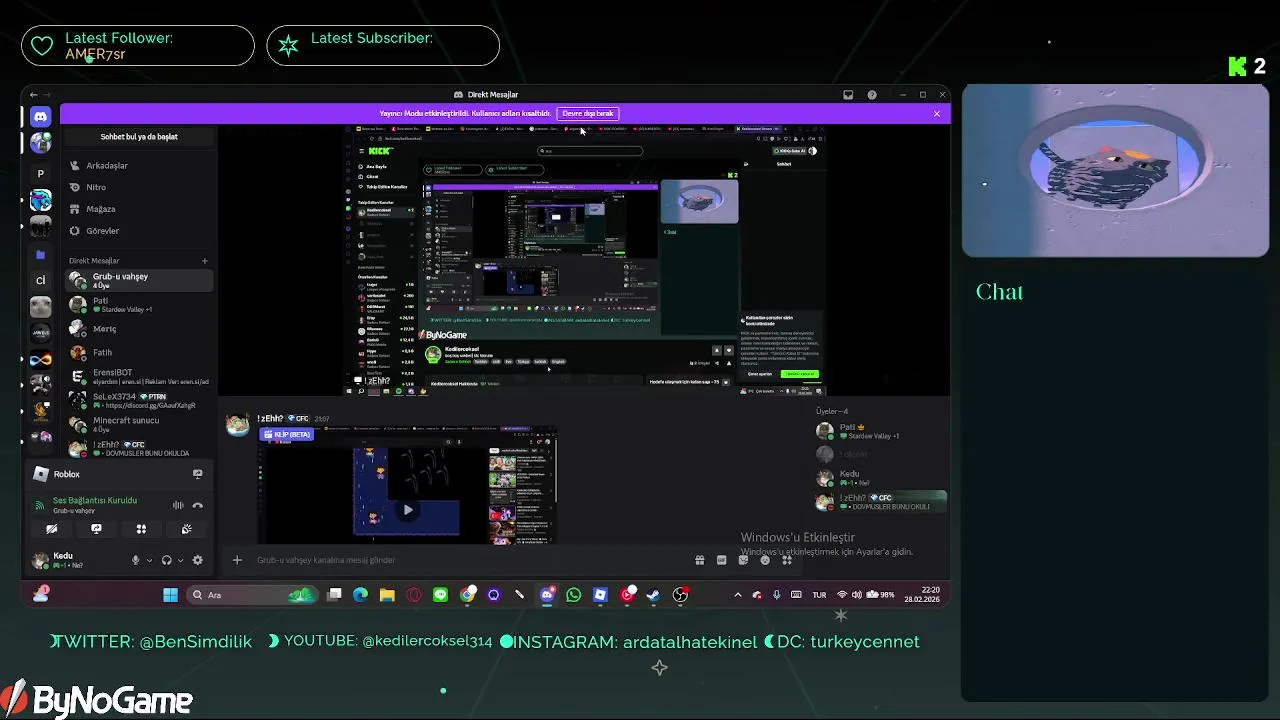
Task: Click the Windows Start button
Action: click(x=170, y=595)
